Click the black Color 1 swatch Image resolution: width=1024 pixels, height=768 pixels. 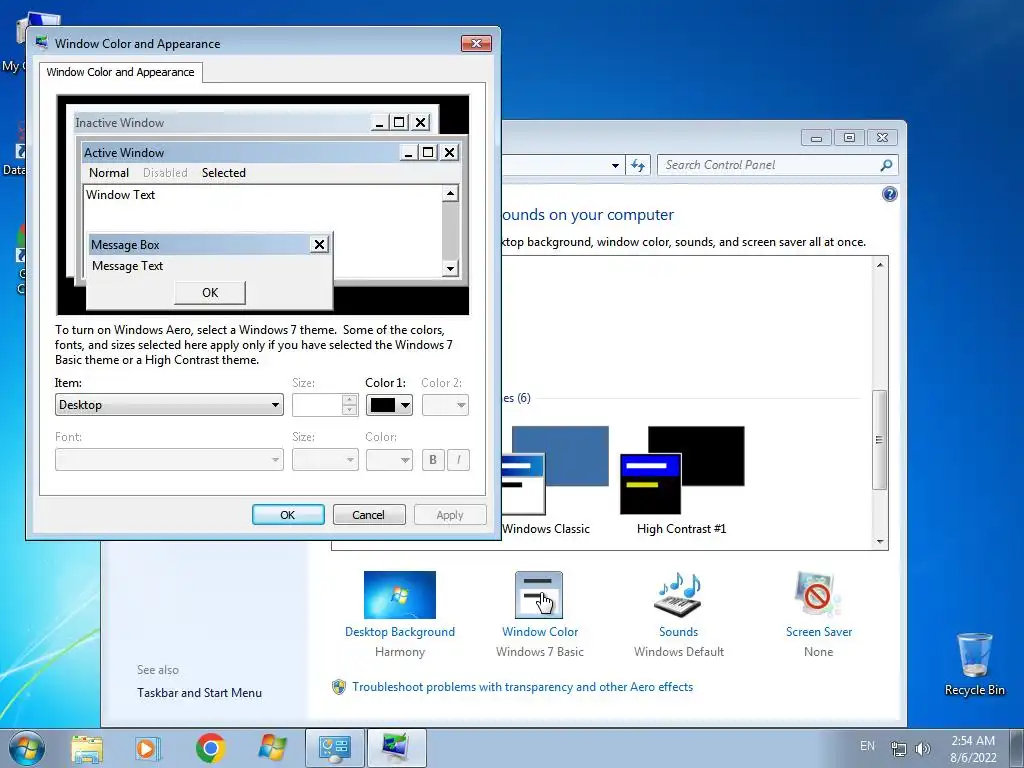(x=383, y=406)
